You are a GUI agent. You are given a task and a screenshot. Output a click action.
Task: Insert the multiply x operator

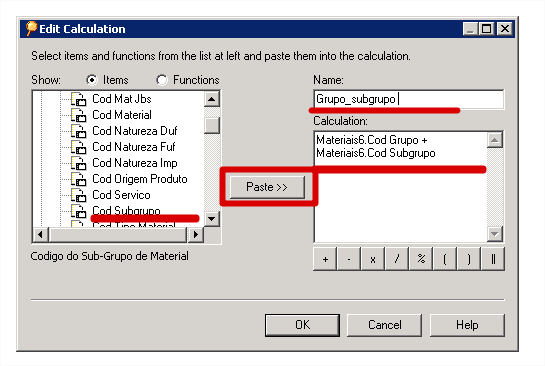point(373,259)
